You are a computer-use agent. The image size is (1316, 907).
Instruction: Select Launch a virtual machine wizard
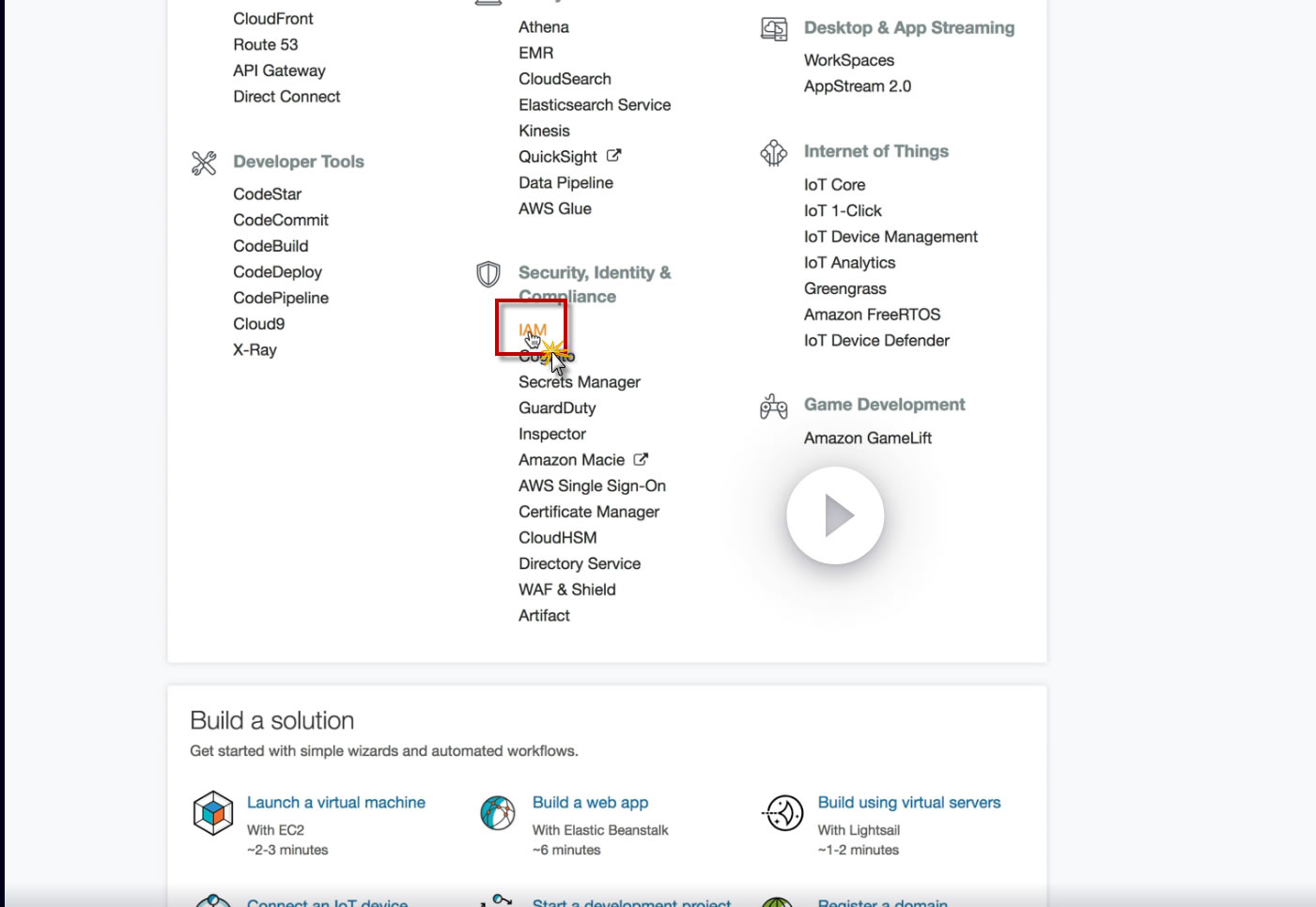(x=335, y=803)
